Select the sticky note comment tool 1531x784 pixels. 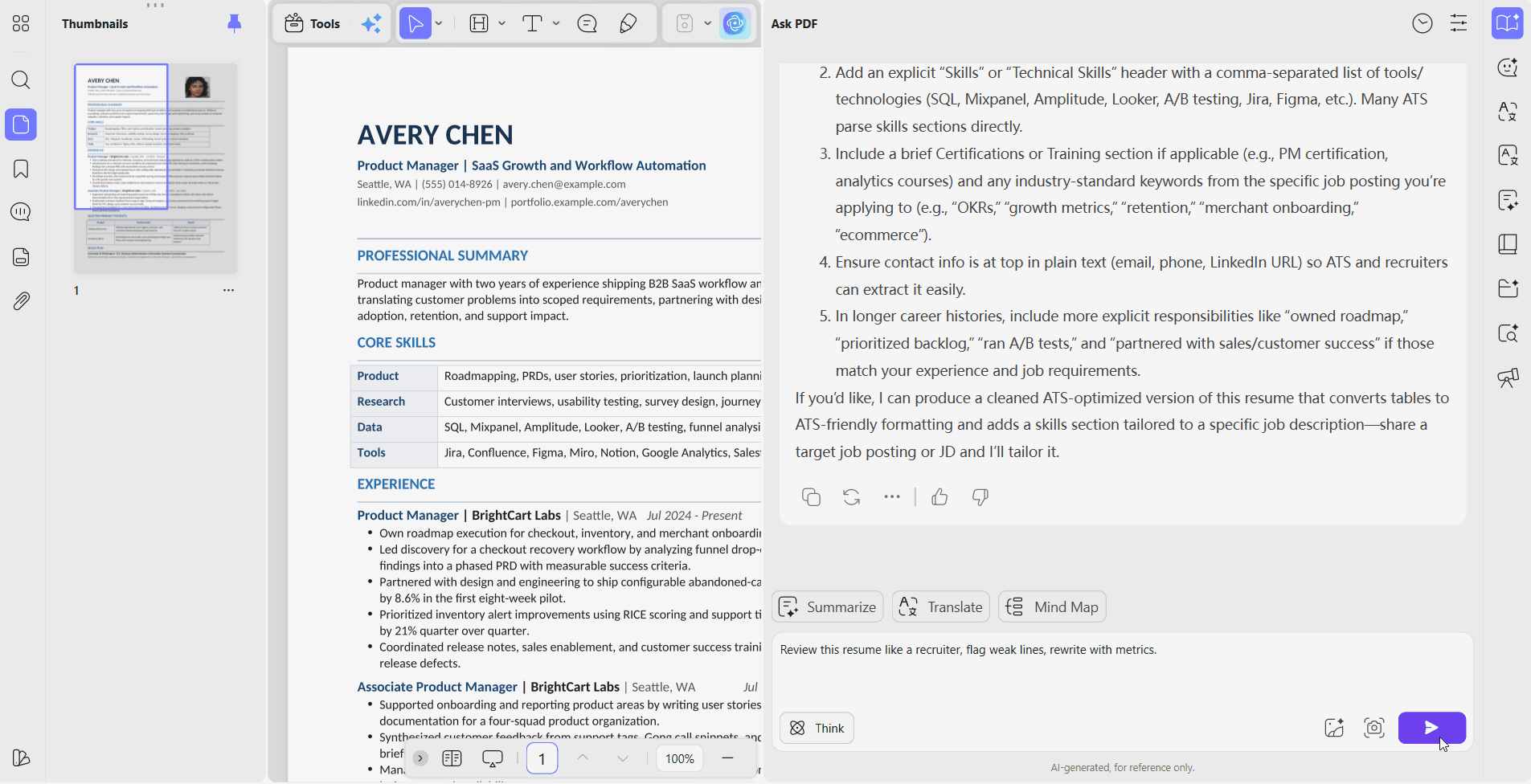[x=587, y=24]
